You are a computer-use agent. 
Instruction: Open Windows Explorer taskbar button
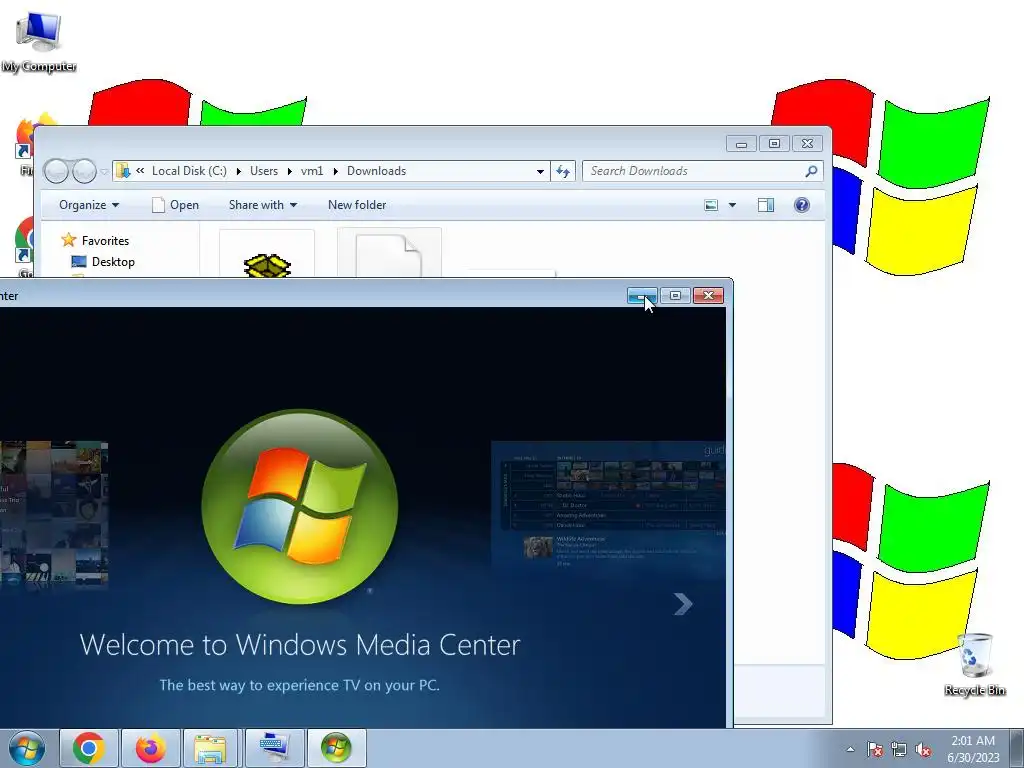point(212,748)
